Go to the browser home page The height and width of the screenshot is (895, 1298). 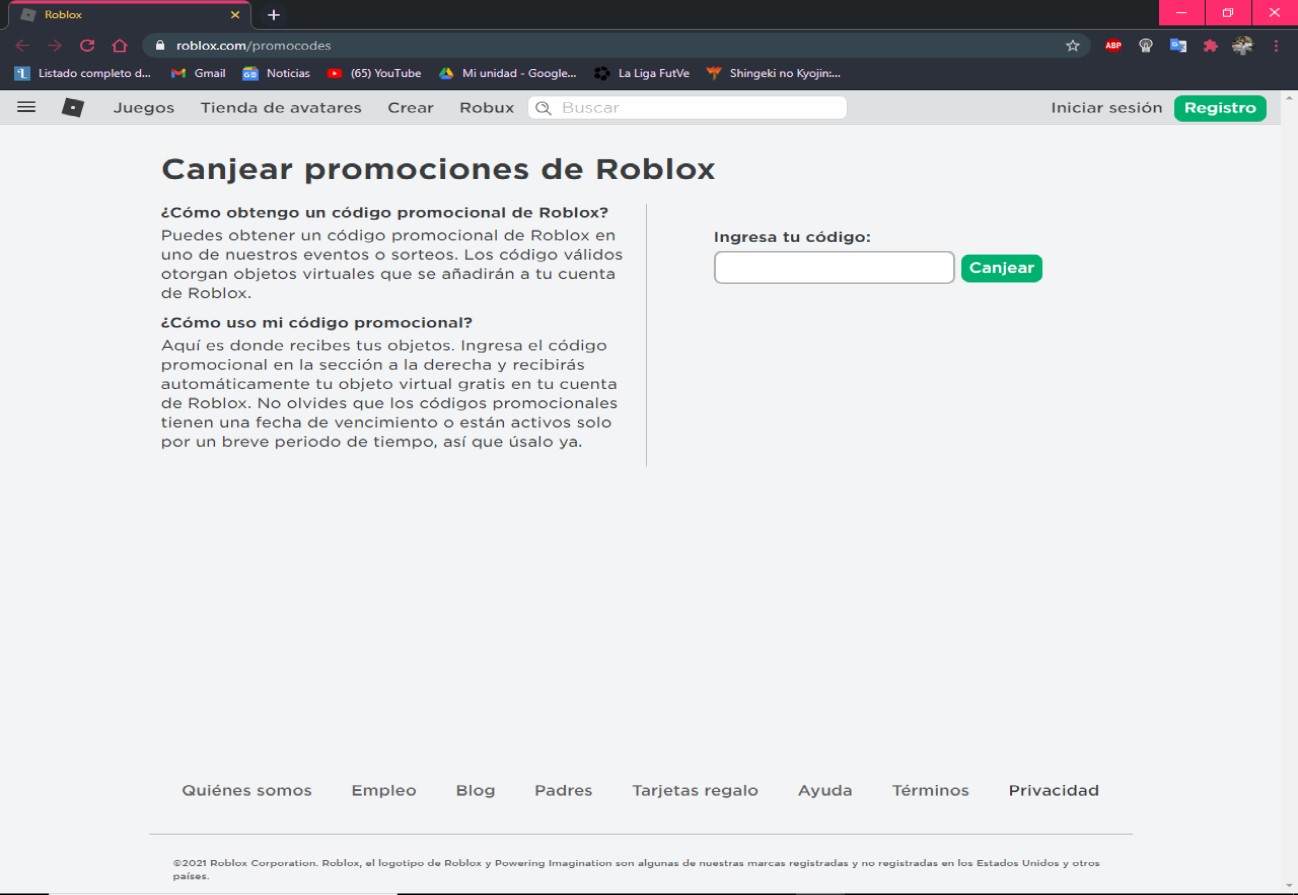(119, 45)
